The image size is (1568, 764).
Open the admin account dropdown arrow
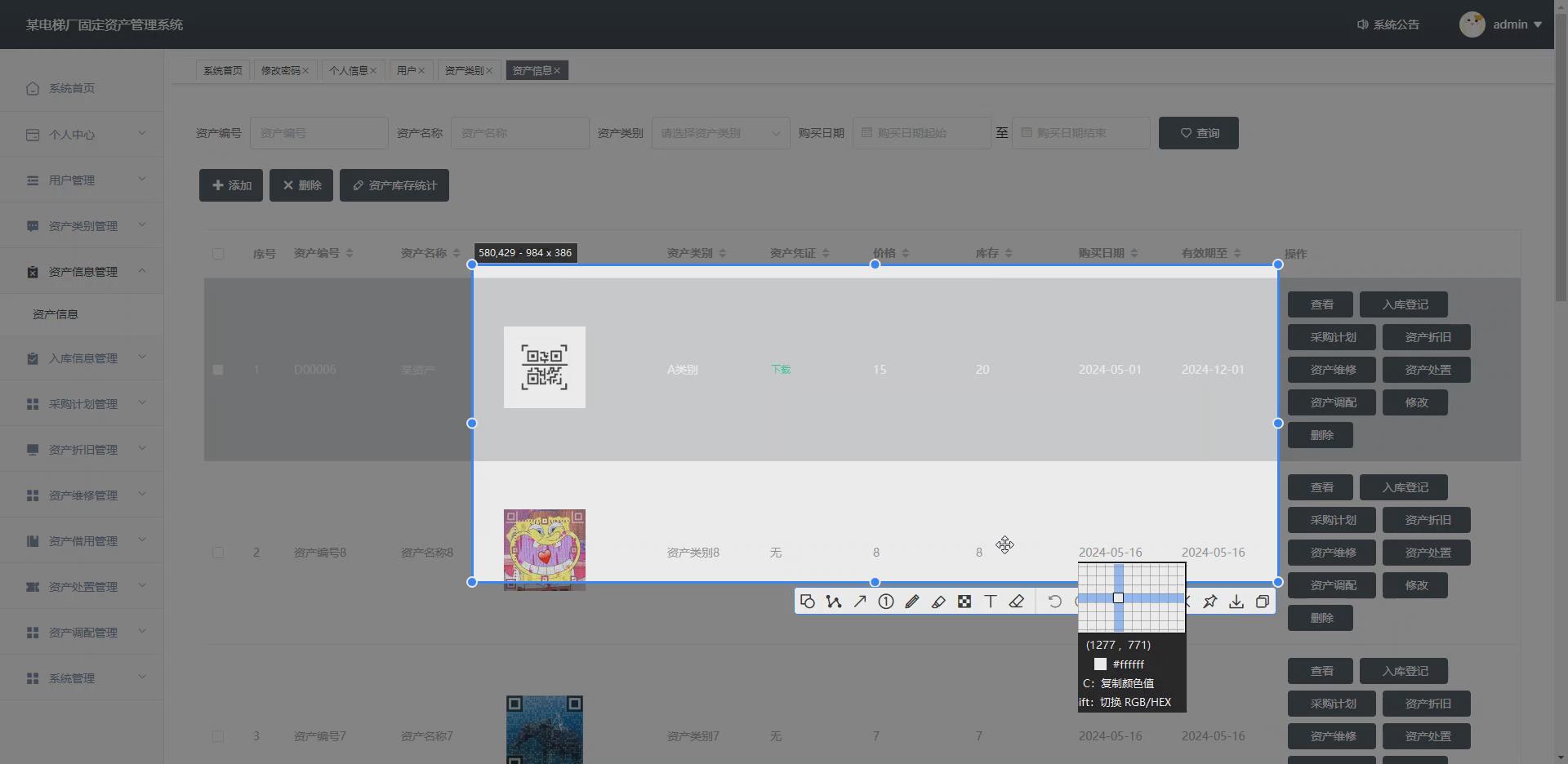pos(1538,24)
